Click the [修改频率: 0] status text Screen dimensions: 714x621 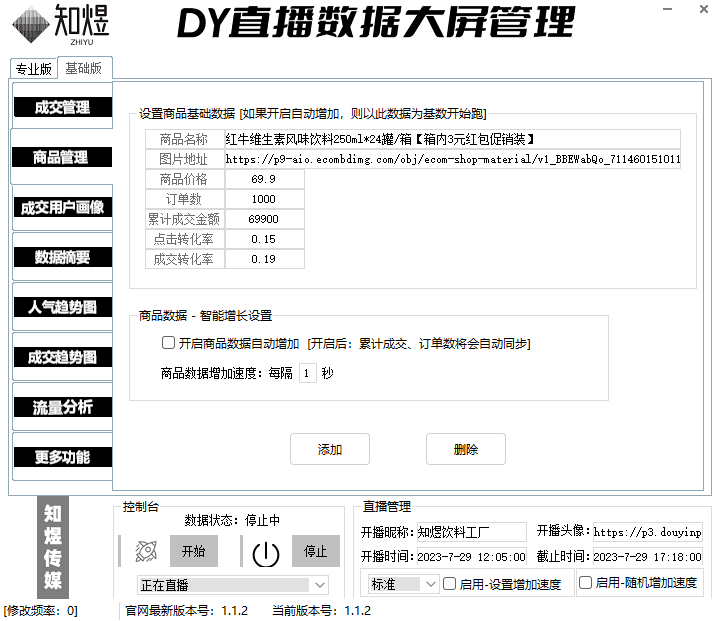click(41, 611)
